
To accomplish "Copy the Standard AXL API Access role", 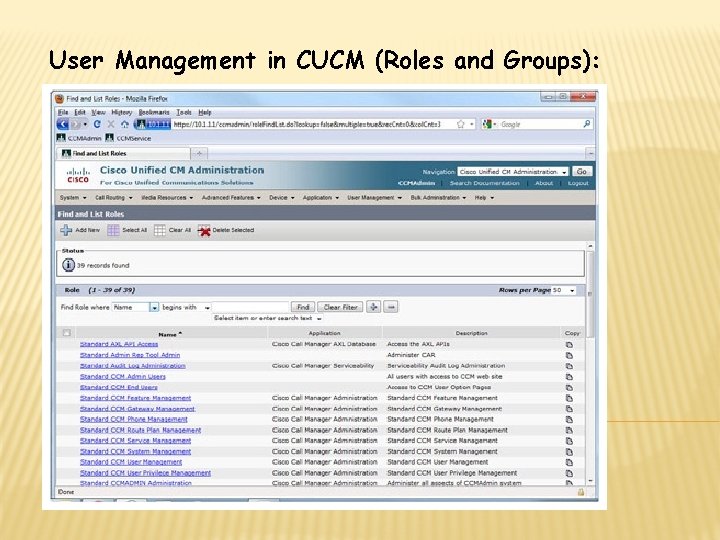I will click(x=569, y=344).
